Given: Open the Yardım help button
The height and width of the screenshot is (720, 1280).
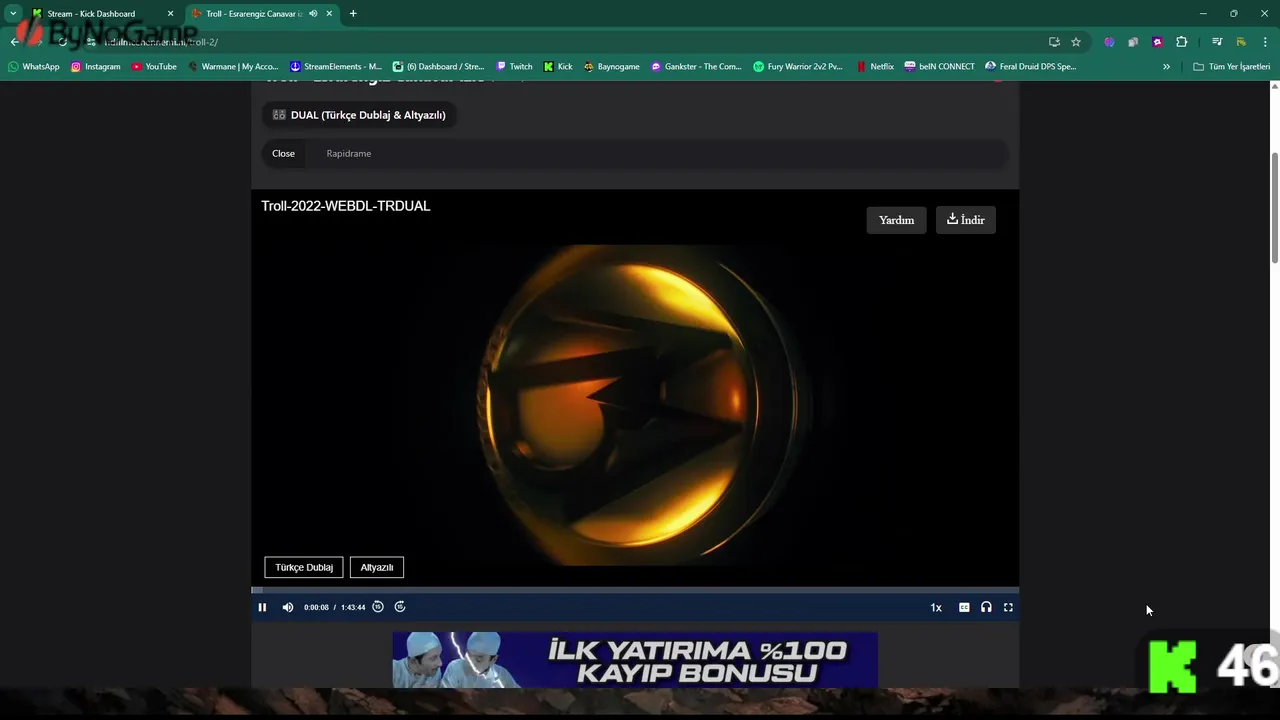Looking at the screenshot, I should (x=896, y=220).
